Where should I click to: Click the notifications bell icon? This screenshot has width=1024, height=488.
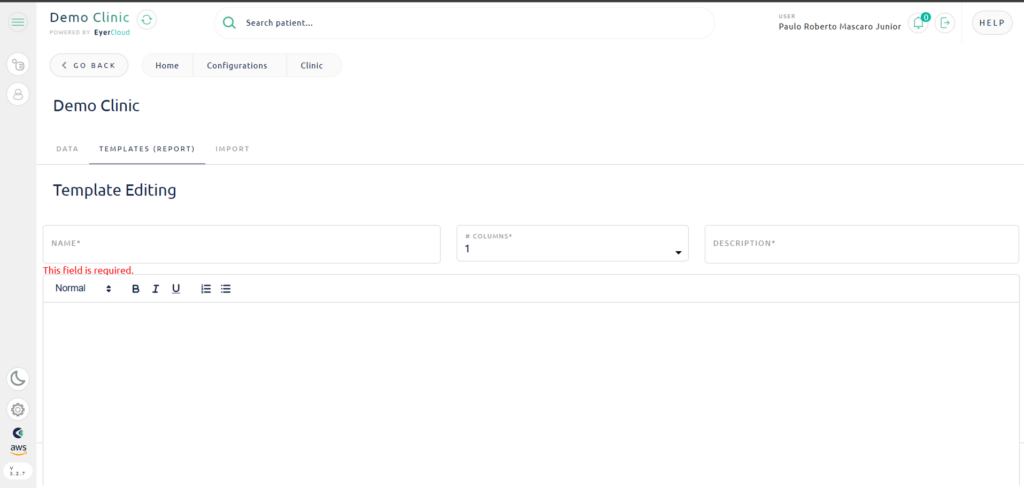(x=918, y=23)
